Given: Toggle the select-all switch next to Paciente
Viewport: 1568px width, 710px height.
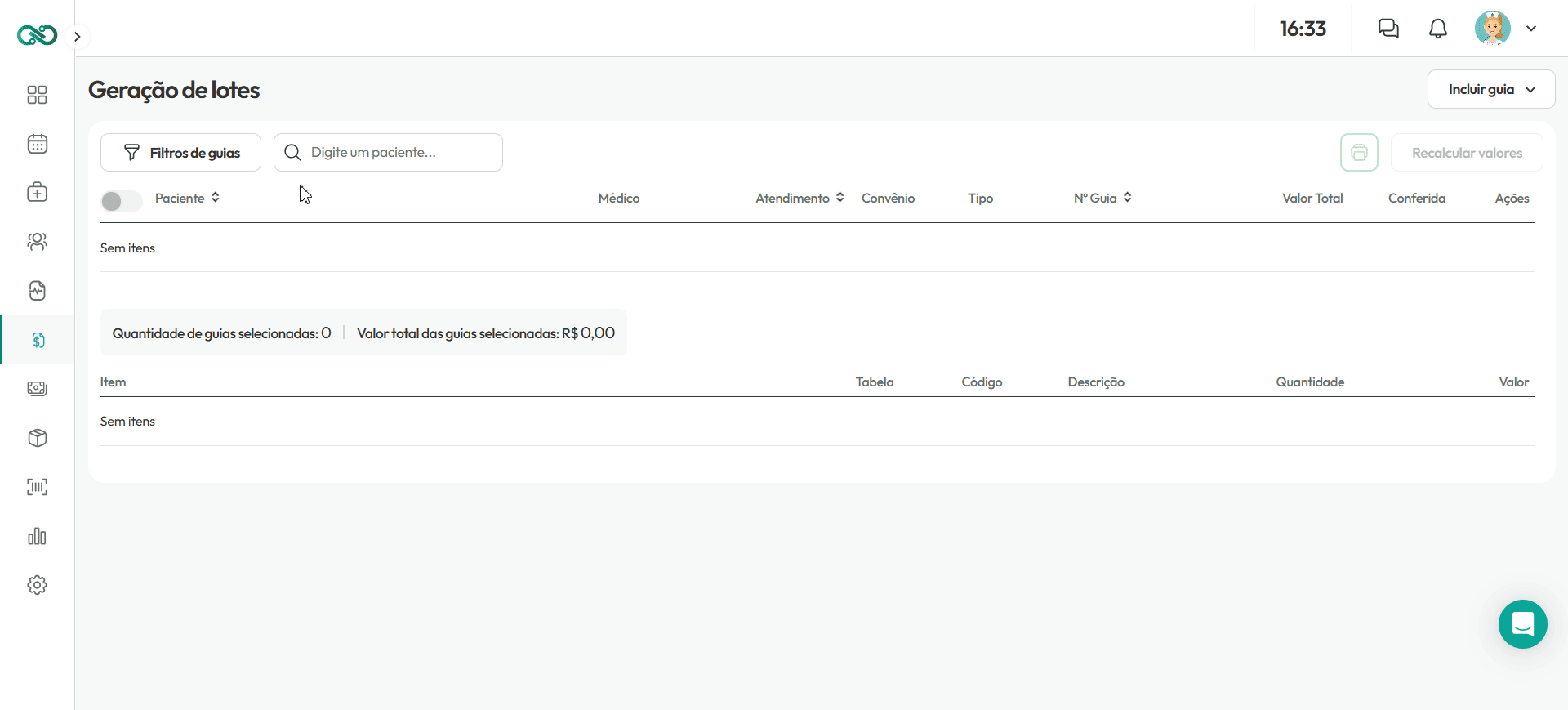Looking at the screenshot, I should pyautogui.click(x=121, y=201).
